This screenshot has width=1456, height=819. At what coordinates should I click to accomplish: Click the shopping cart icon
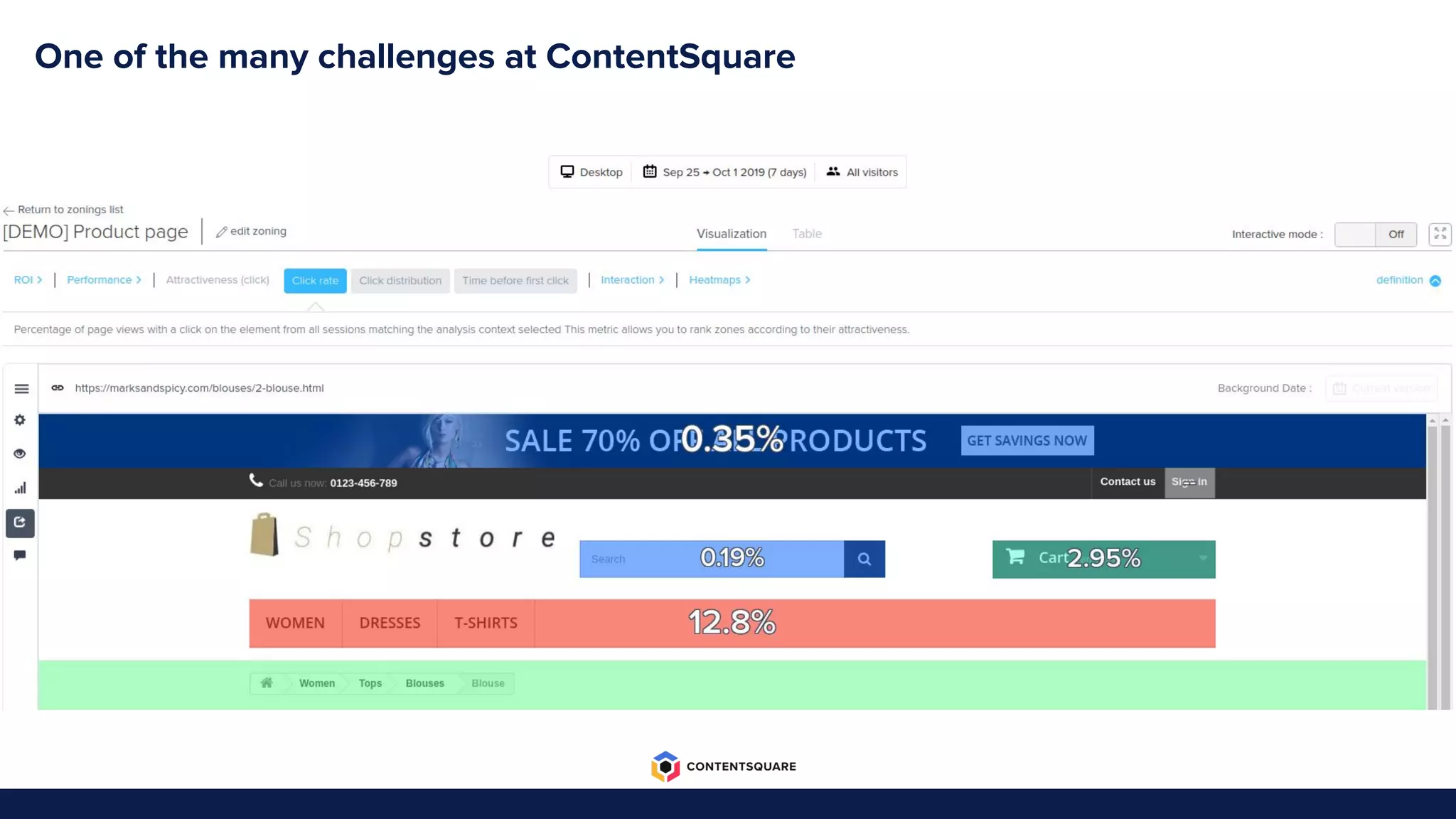[1015, 557]
